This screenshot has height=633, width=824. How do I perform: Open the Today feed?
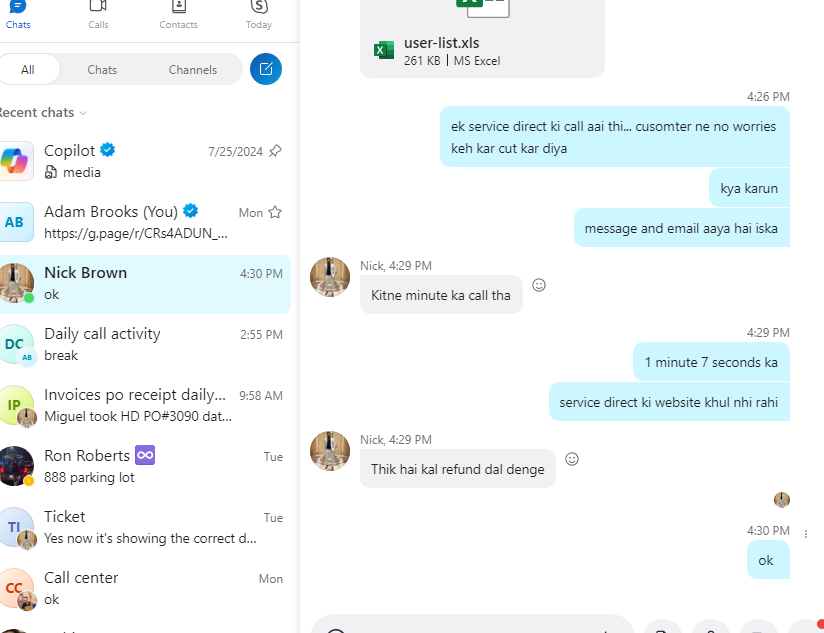click(258, 12)
